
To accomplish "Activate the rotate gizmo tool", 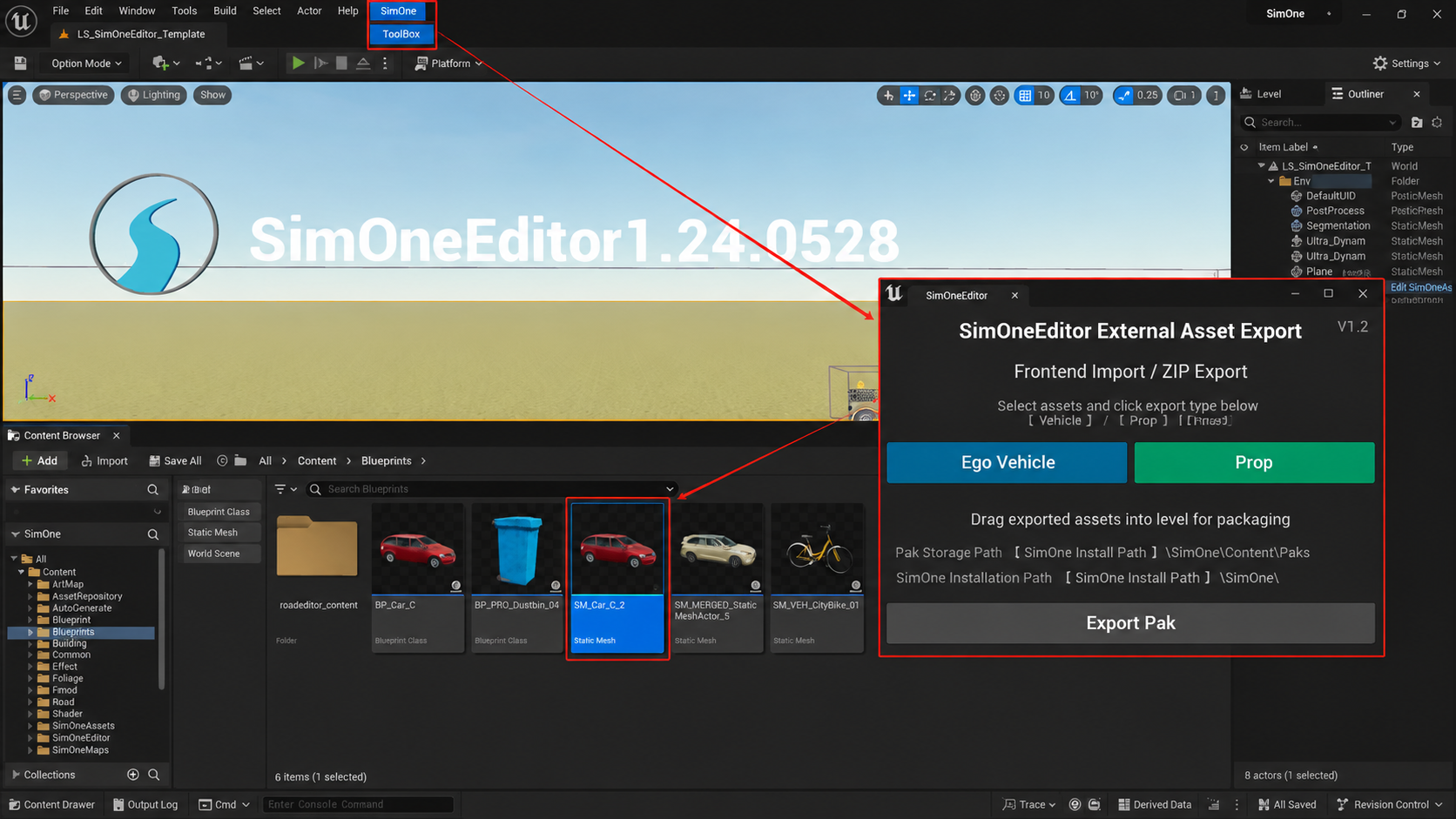I will (930, 95).
